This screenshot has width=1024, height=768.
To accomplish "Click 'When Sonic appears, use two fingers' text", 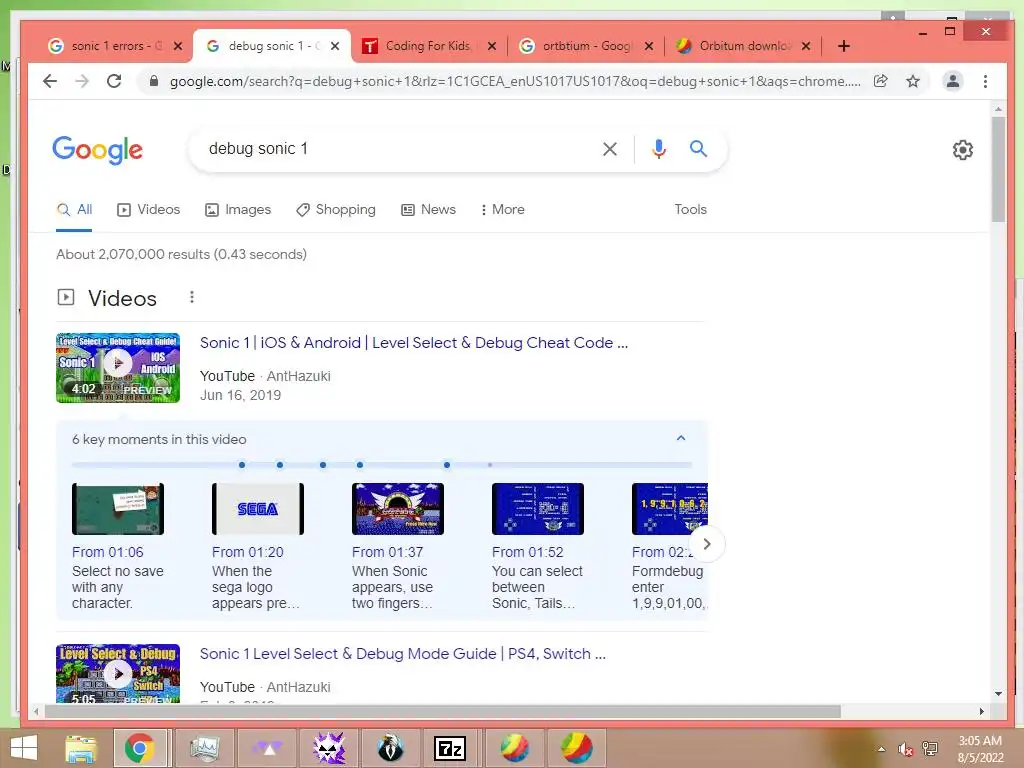I will click(392, 587).
